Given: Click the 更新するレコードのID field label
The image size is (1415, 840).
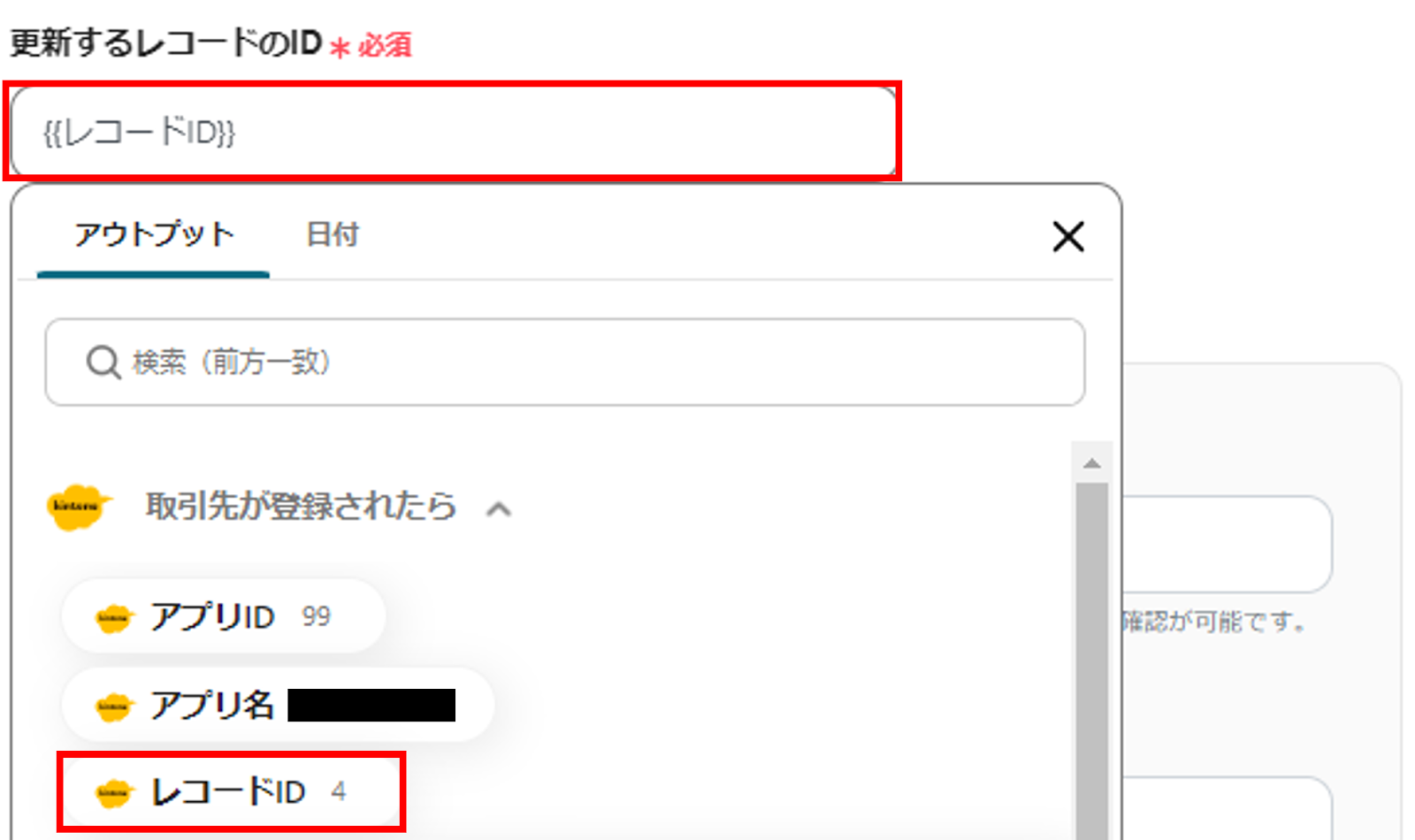Looking at the screenshot, I should tap(166, 42).
